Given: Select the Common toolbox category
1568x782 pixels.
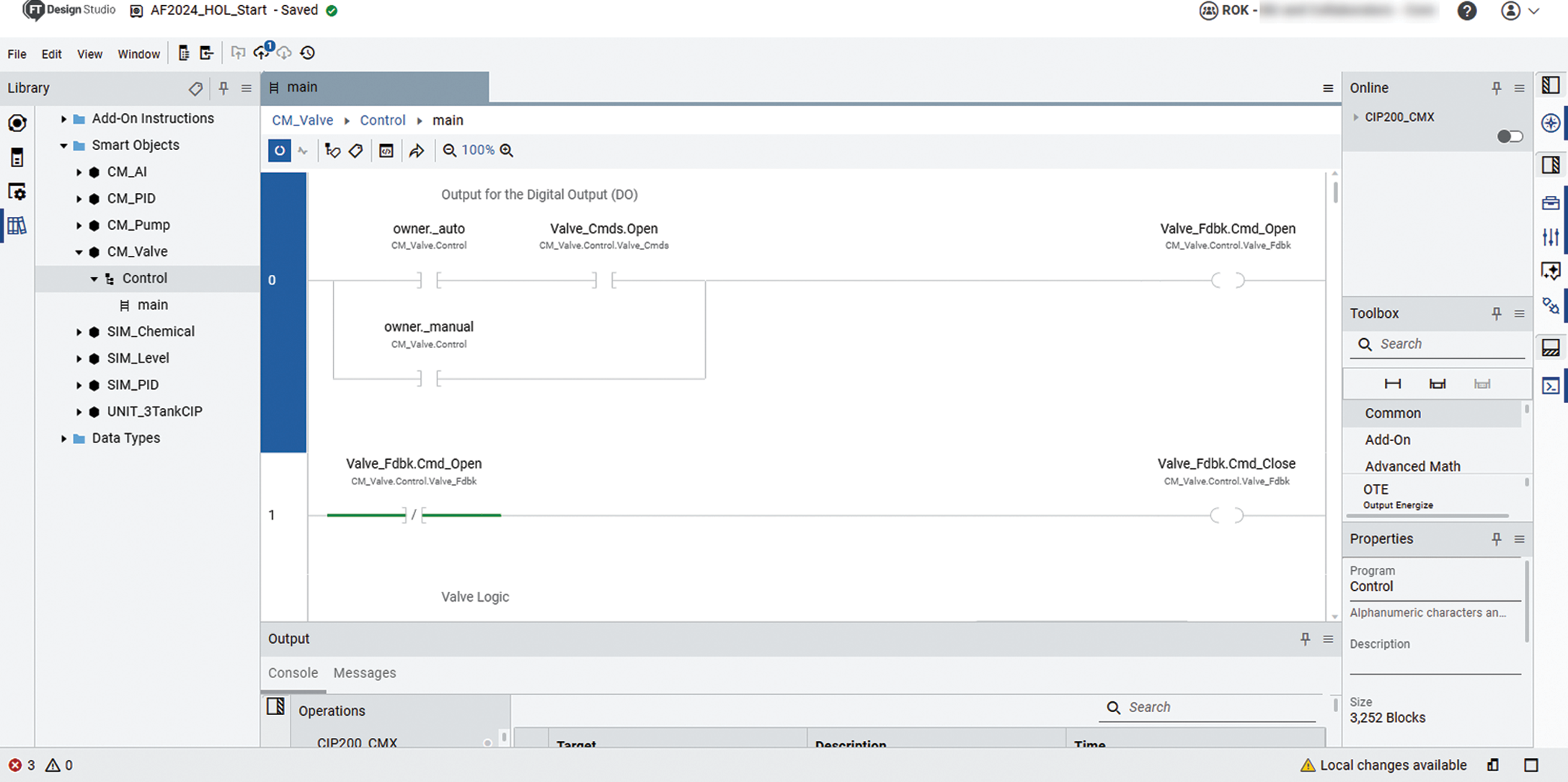Looking at the screenshot, I should pyautogui.click(x=1432, y=414).
